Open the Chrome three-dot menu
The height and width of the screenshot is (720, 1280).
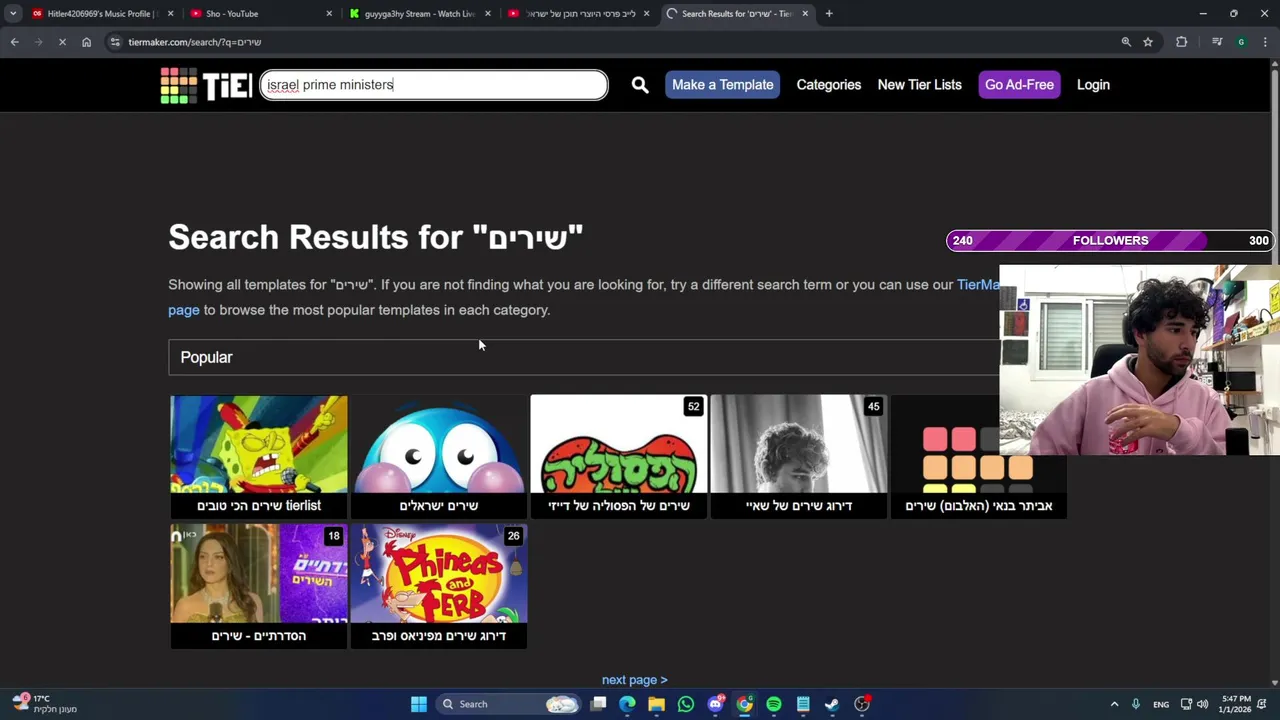click(1265, 42)
